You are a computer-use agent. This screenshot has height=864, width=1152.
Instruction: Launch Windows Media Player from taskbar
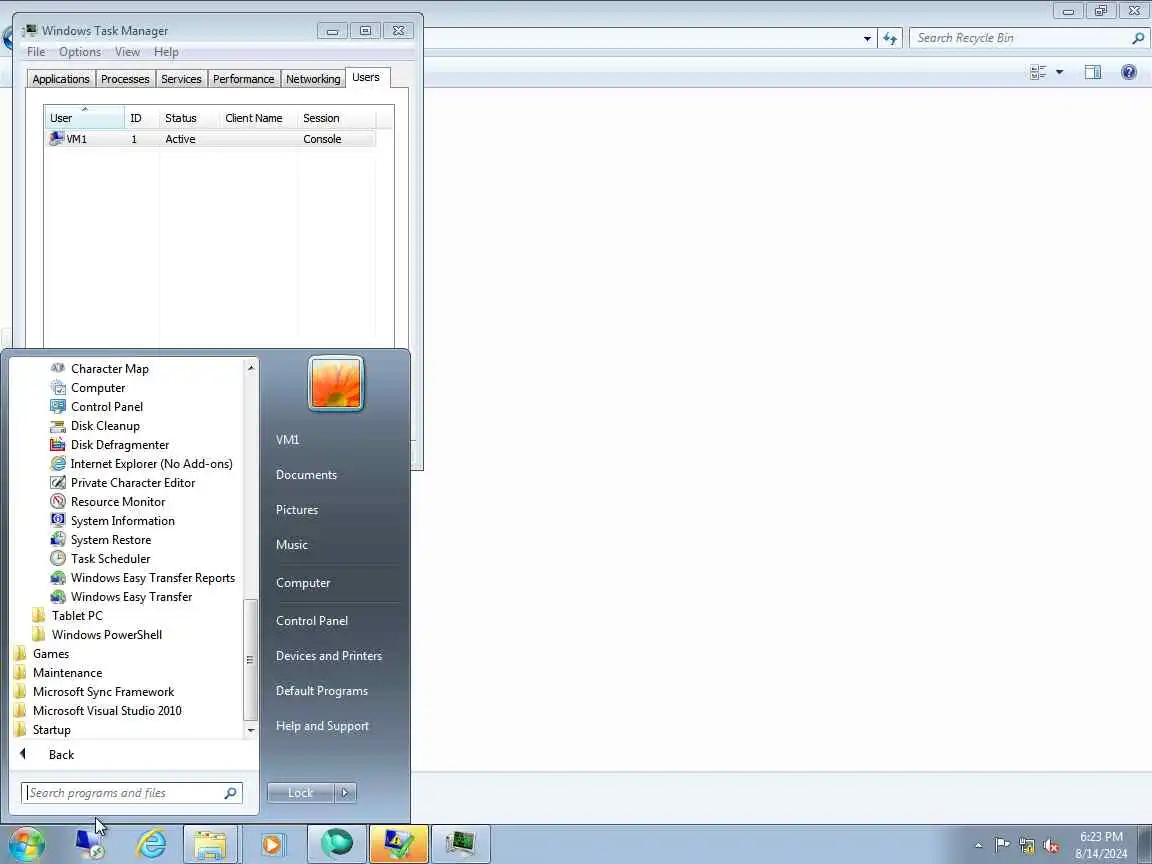tap(271, 844)
